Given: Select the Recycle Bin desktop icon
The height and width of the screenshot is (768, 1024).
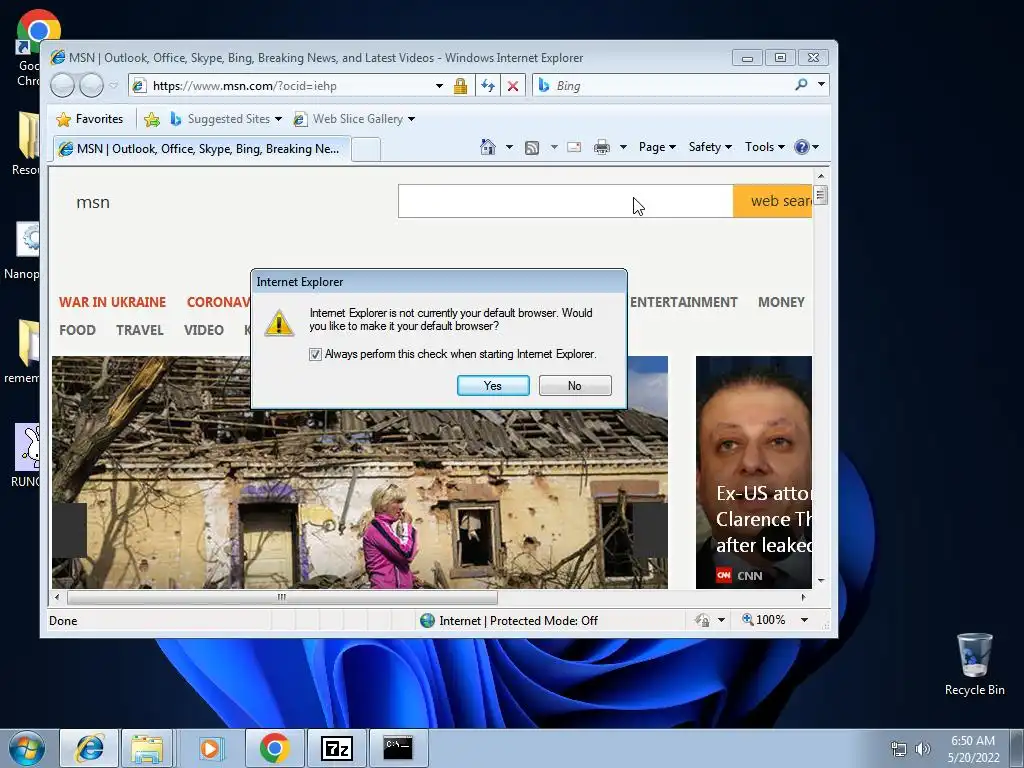Looking at the screenshot, I should click(x=974, y=664).
